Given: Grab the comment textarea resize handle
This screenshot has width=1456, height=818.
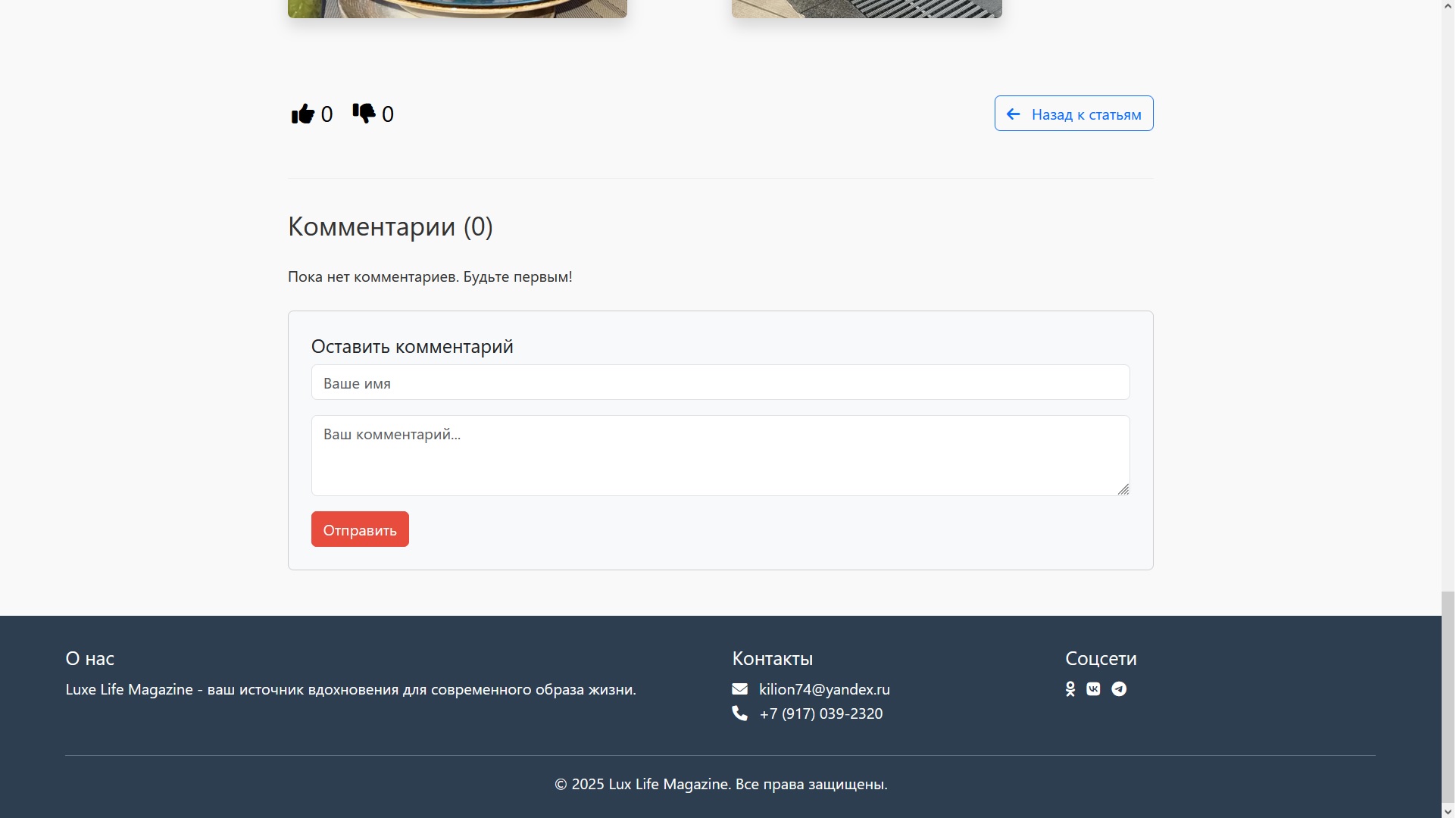Looking at the screenshot, I should (x=1123, y=489).
